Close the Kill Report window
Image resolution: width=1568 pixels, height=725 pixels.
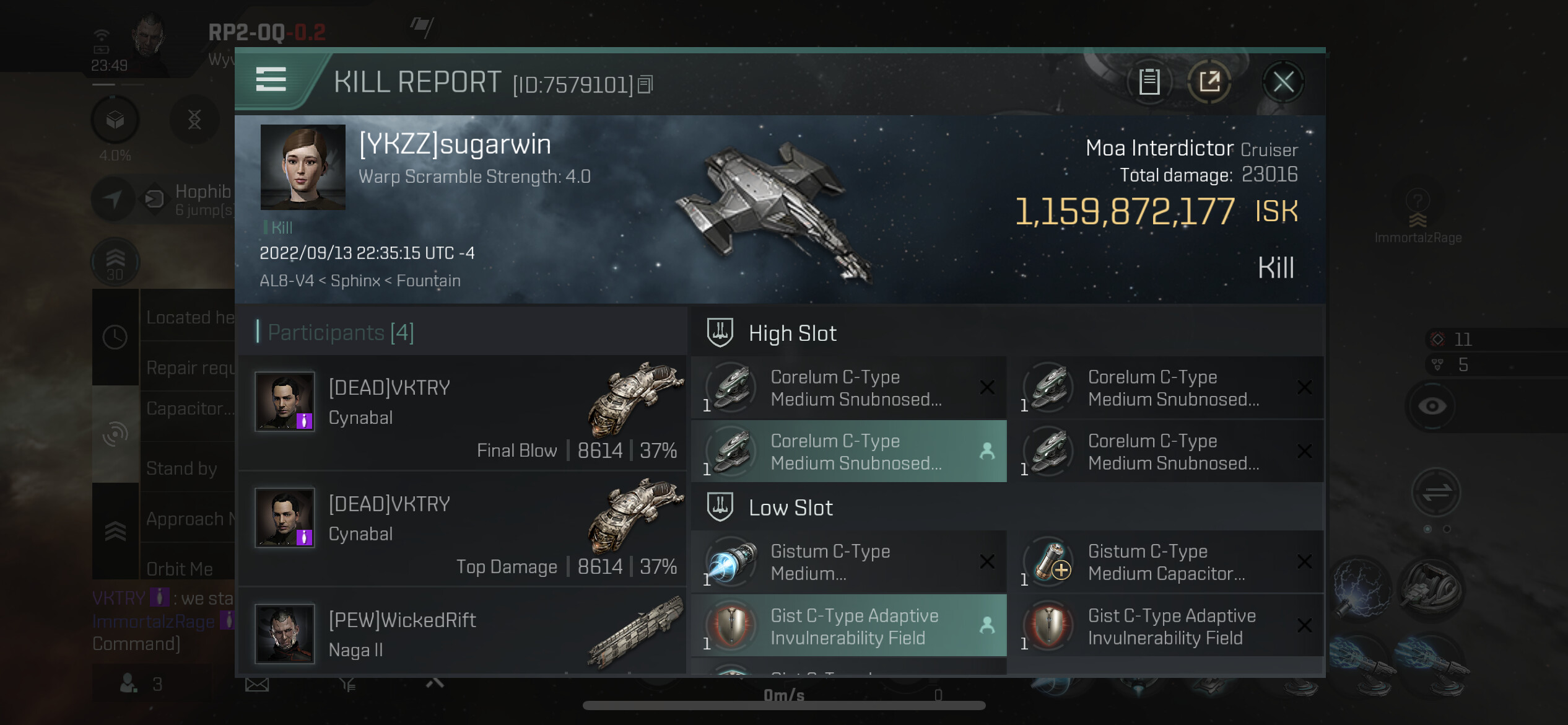[x=1283, y=82]
